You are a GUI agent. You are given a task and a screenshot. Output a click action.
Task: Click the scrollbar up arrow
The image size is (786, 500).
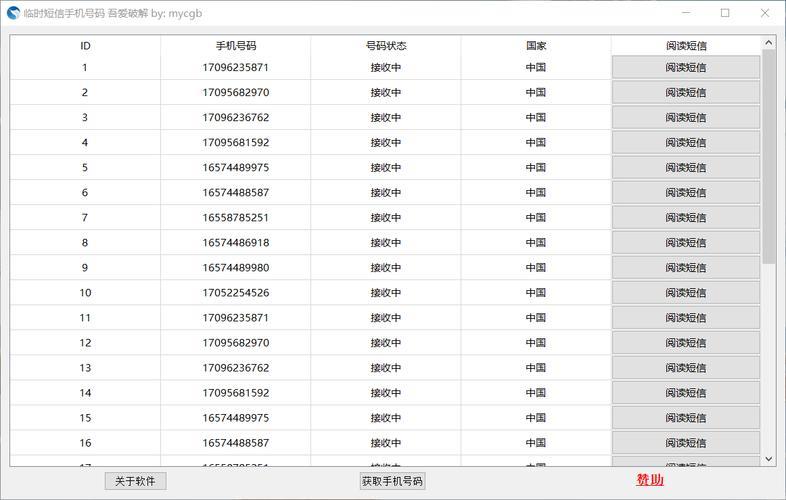coord(768,43)
